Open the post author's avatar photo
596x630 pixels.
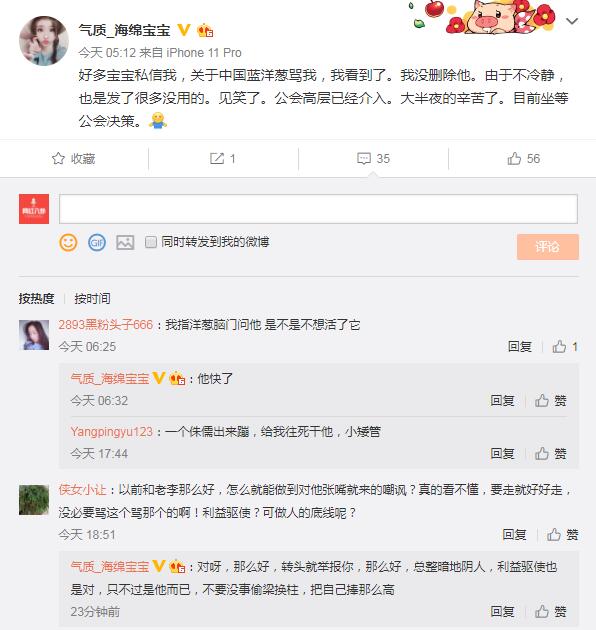point(44,41)
